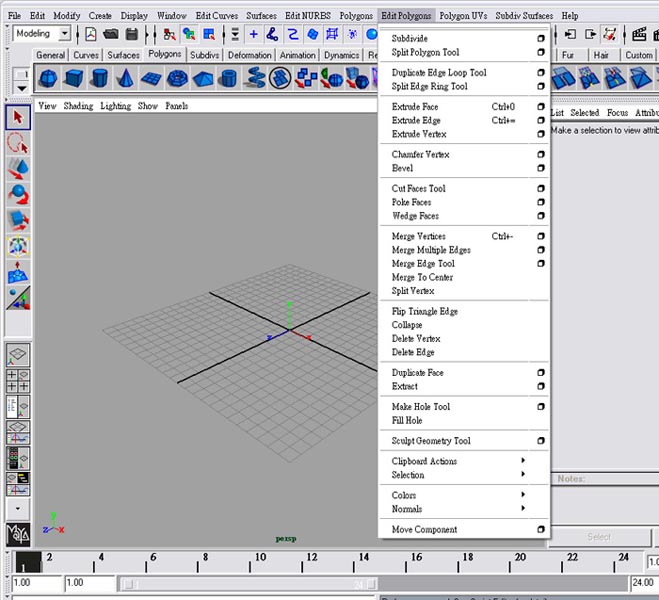Open the Polygon UVs menu
Viewport: 659px width, 600px height.
point(463,16)
